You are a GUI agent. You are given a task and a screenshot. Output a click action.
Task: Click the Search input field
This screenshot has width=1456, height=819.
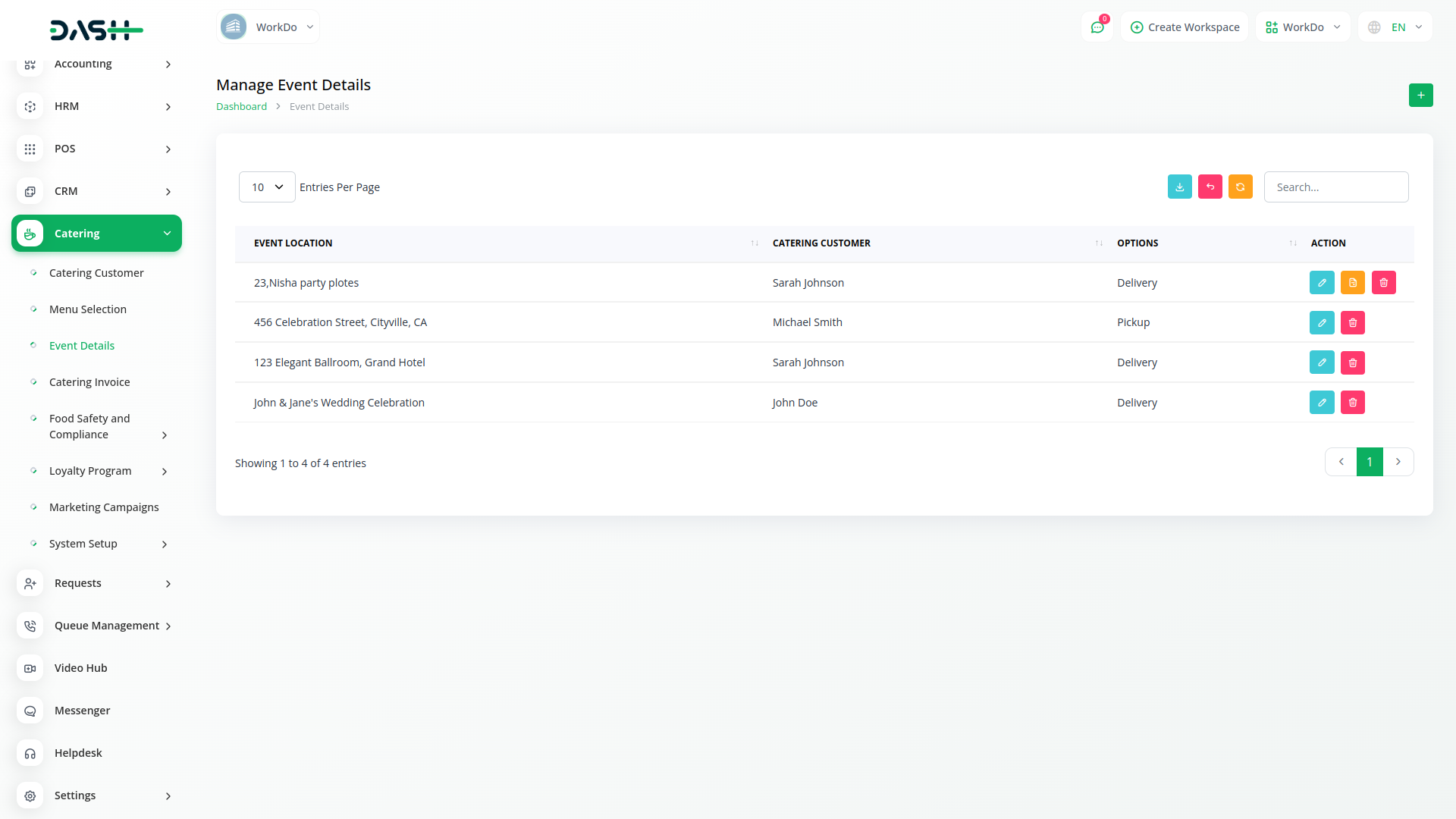coord(1335,187)
